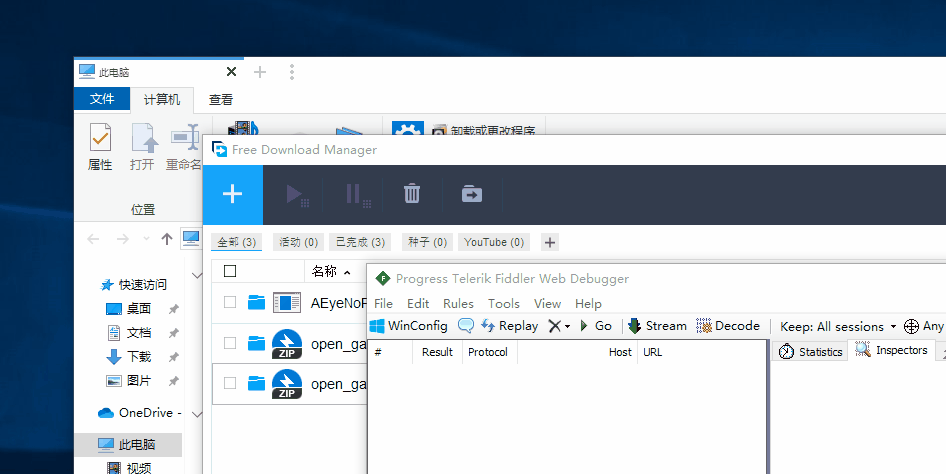The height and width of the screenshot is (474, 946).
Task: Click Any Process target icon in Fiddler
Action: [911, 326]
